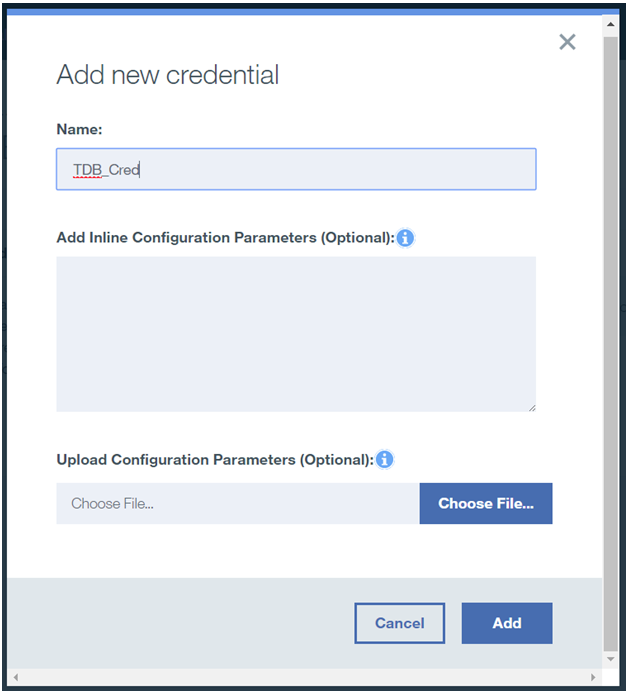630x695 pixels.
Task: Cancel adding the new credential
Action: point(399,623)
